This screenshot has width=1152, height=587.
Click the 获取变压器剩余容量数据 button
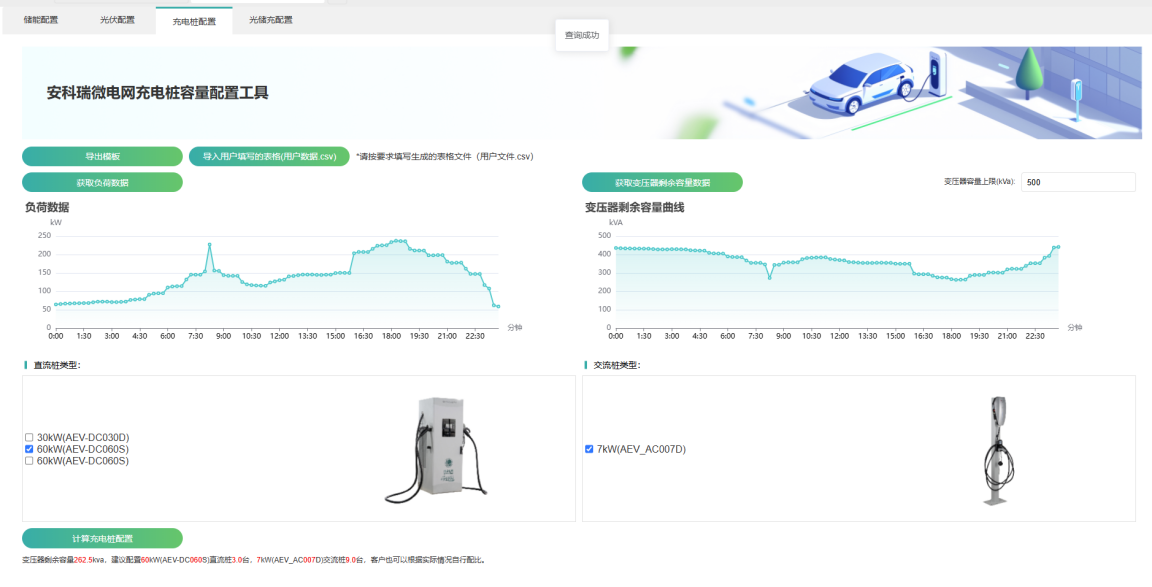coord(662,182)
